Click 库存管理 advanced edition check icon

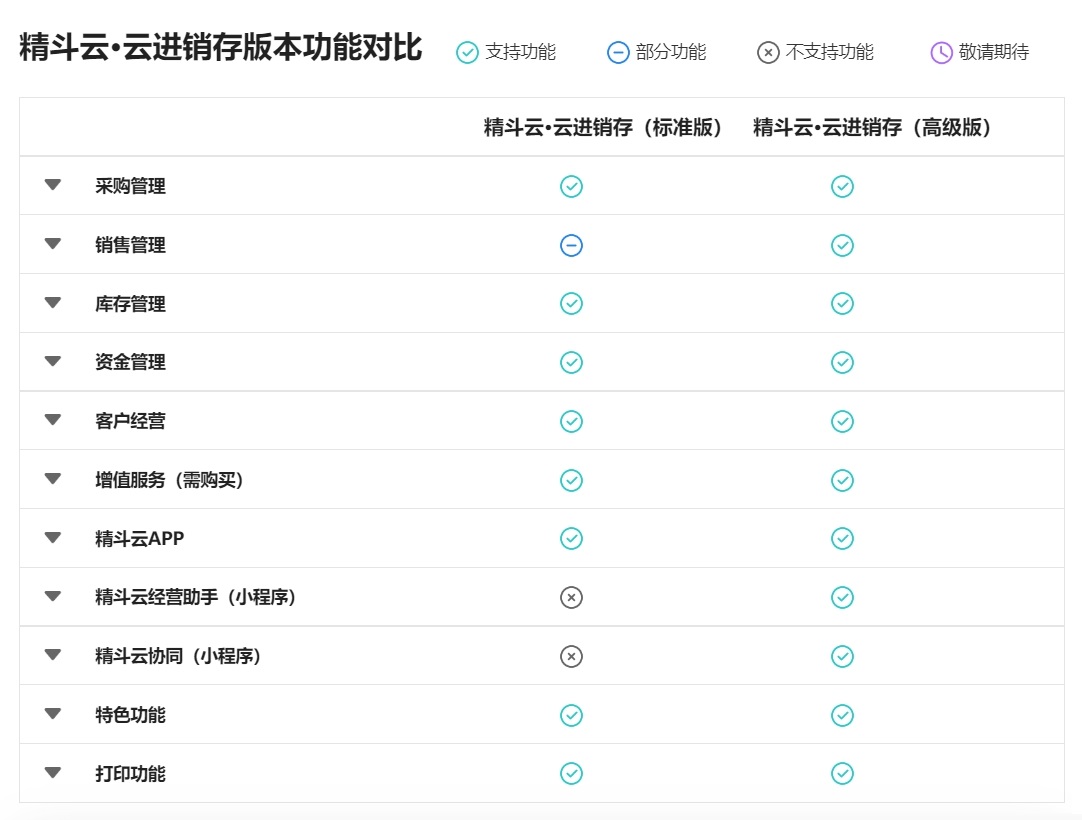843,304
